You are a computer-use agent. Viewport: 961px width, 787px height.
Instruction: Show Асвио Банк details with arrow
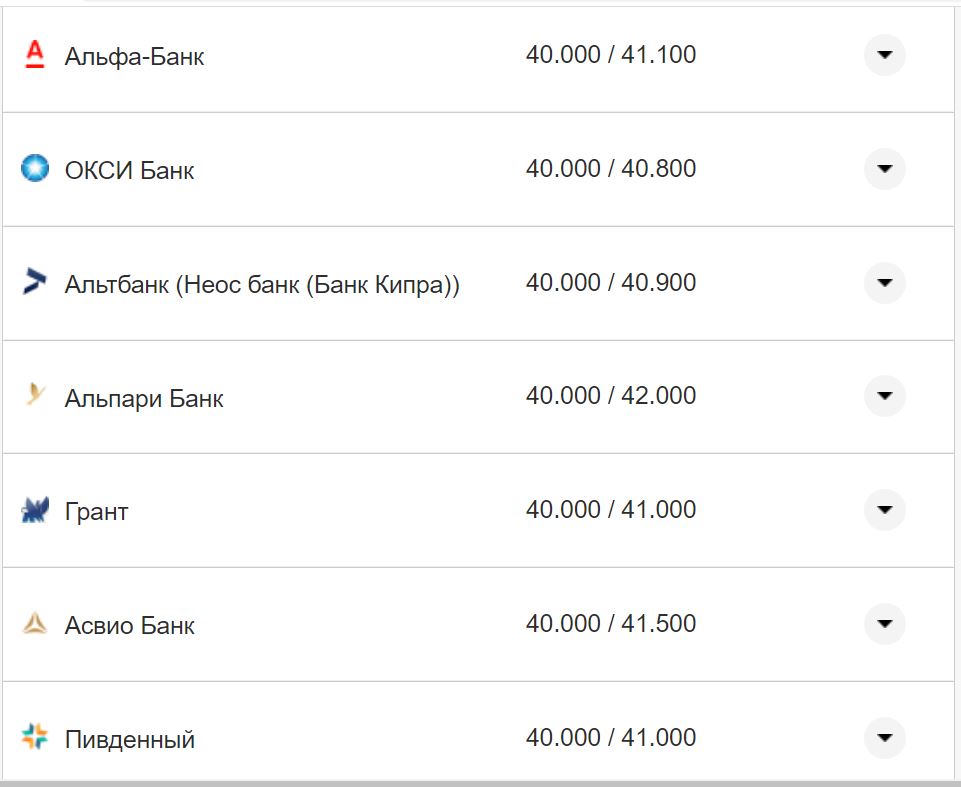point(884,624)
